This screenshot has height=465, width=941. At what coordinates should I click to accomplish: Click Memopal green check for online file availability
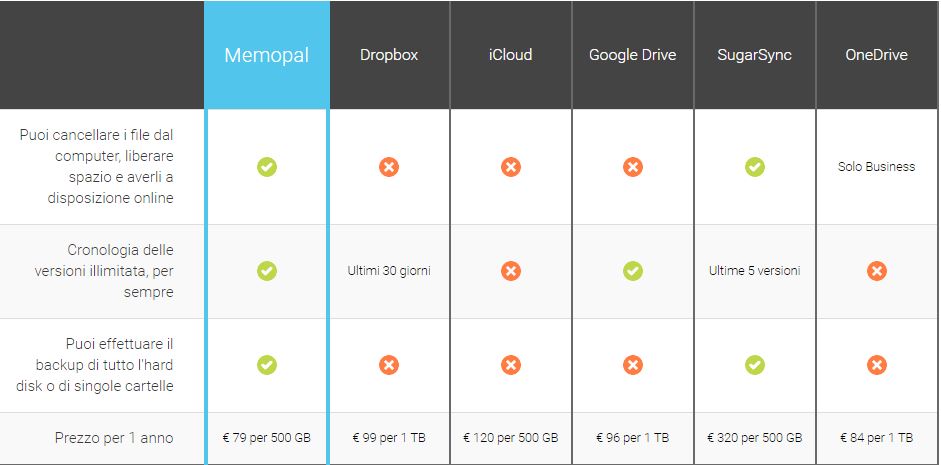(267, 167)
